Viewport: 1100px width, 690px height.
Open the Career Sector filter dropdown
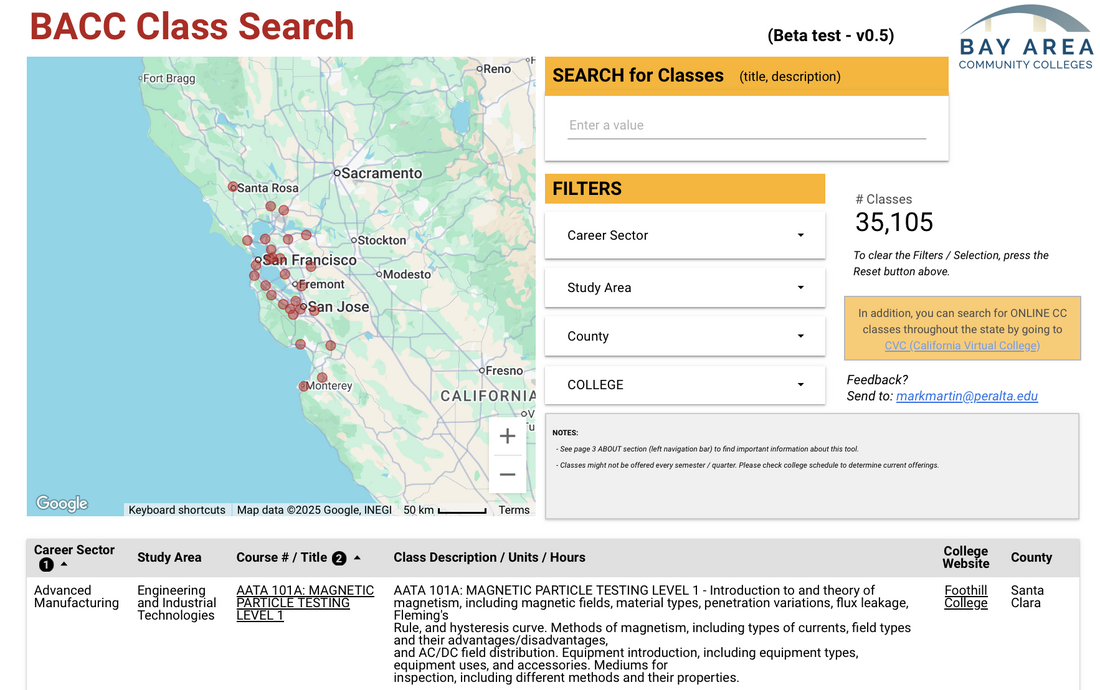(685, 235)
